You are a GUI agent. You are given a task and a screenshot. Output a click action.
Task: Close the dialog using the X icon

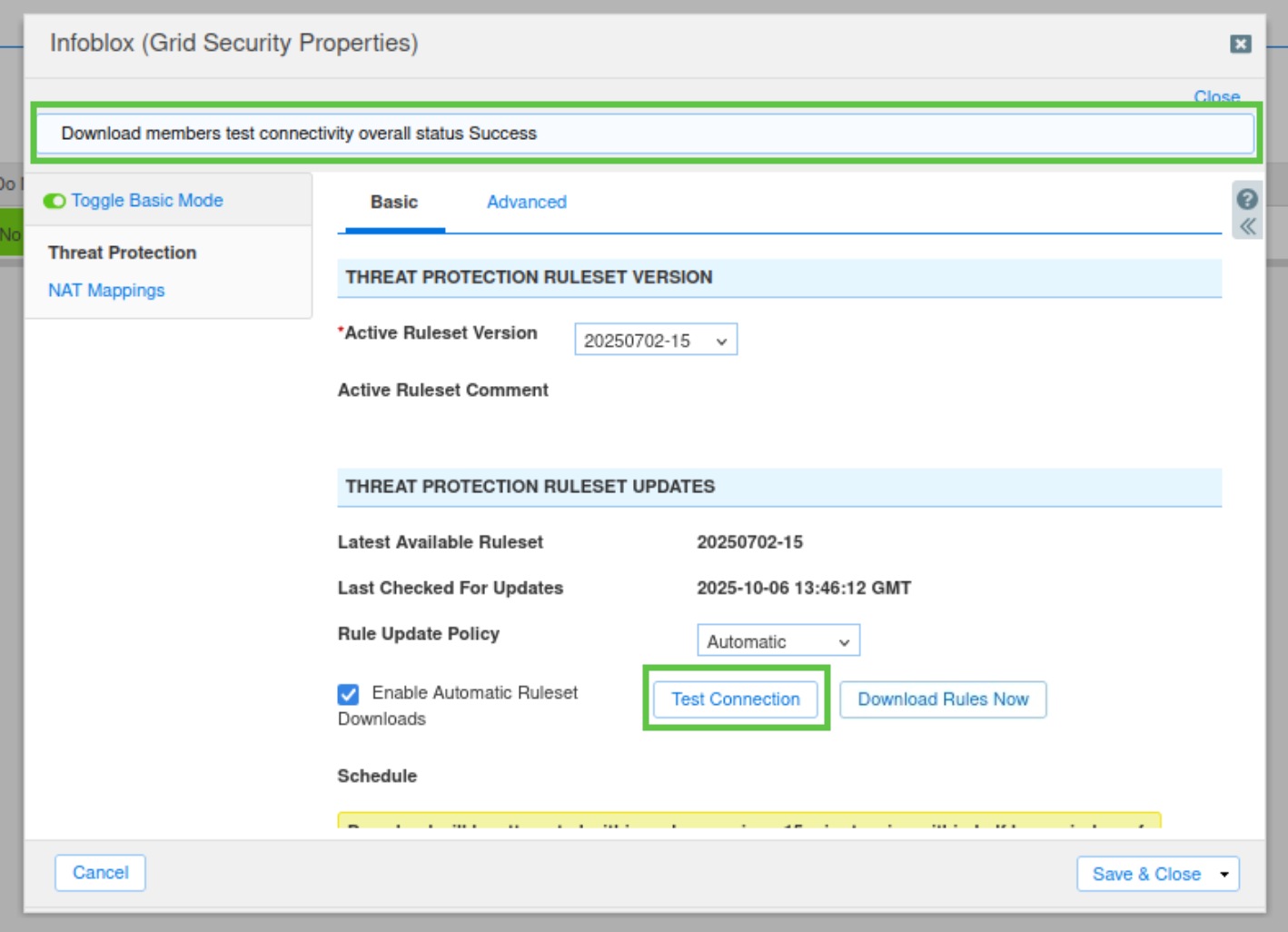(x=1240, y=44)
